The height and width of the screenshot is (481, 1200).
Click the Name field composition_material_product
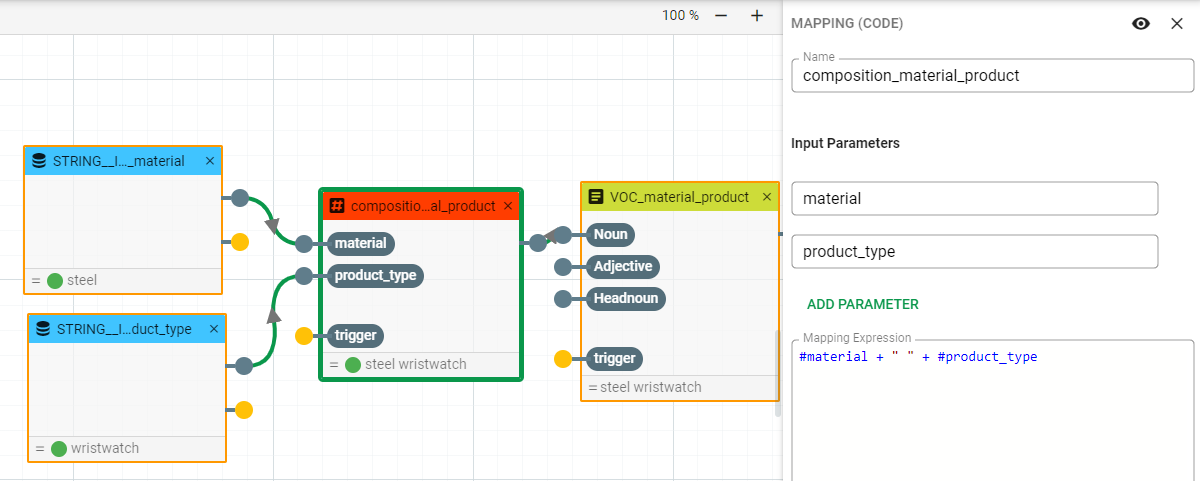coord(993,75)
